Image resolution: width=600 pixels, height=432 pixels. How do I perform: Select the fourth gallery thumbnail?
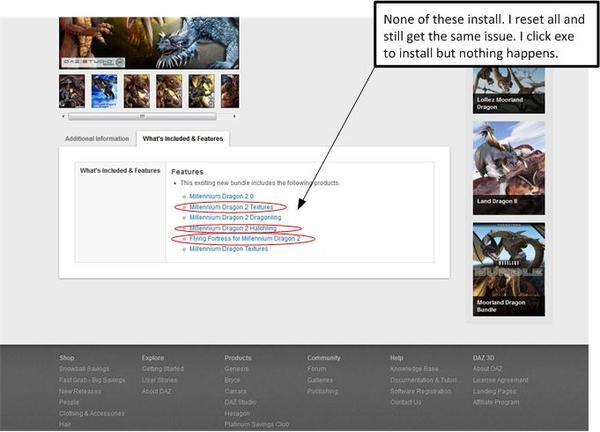(x=169, y=91)
